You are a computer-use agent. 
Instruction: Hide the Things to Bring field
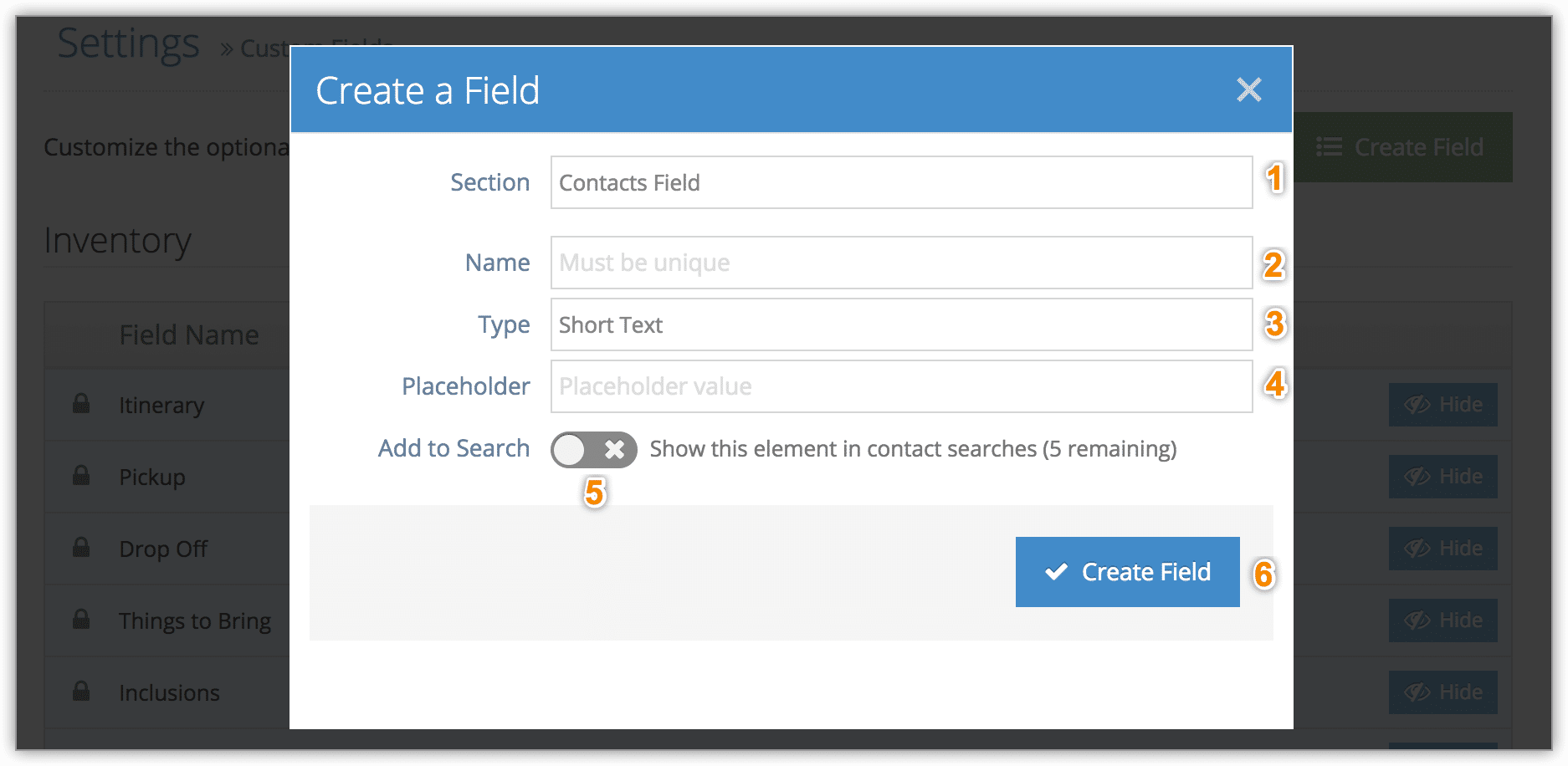(1442, 620)
